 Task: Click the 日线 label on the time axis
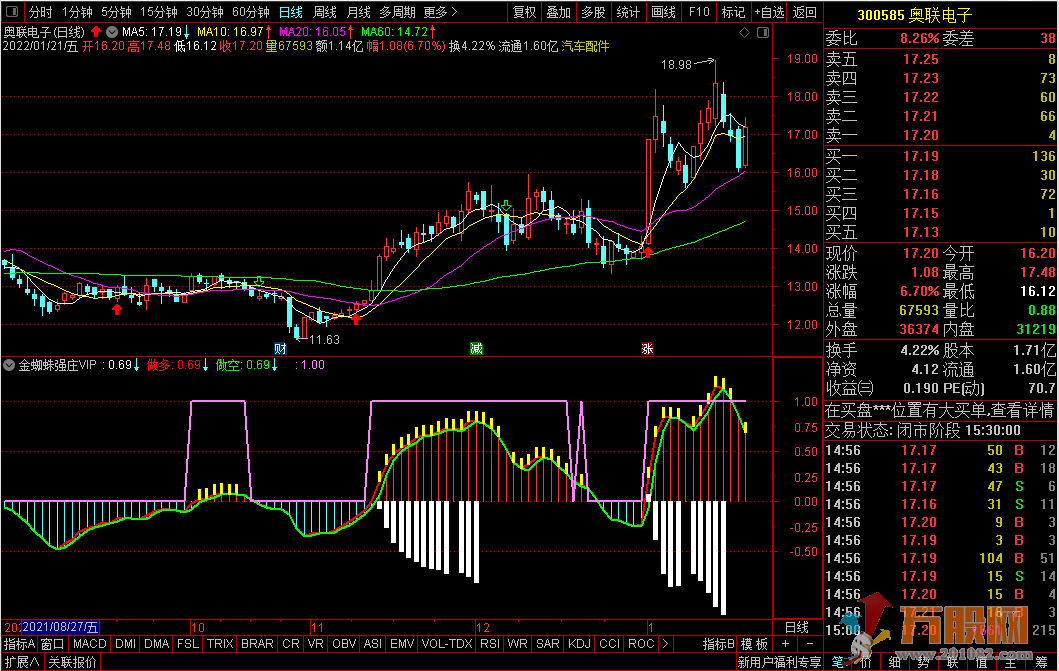(x=797, y=627)
